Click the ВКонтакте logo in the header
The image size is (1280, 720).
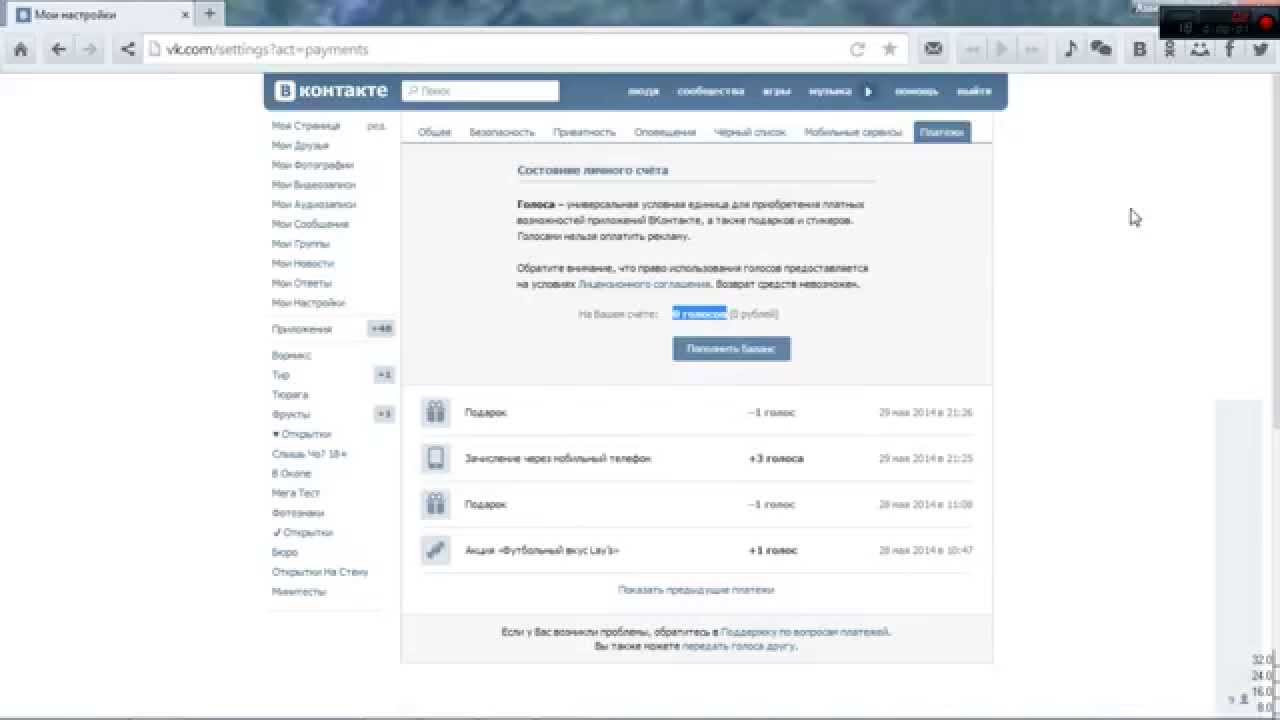pos(331,91)
